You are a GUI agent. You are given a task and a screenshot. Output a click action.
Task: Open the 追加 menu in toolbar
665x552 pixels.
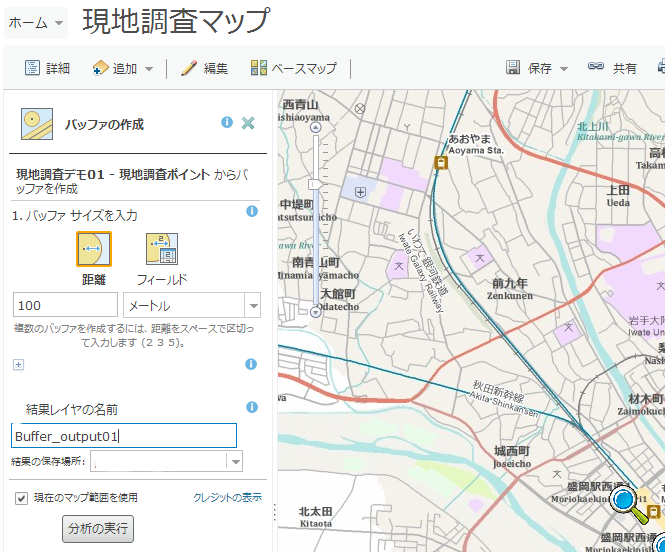(123, 68)
